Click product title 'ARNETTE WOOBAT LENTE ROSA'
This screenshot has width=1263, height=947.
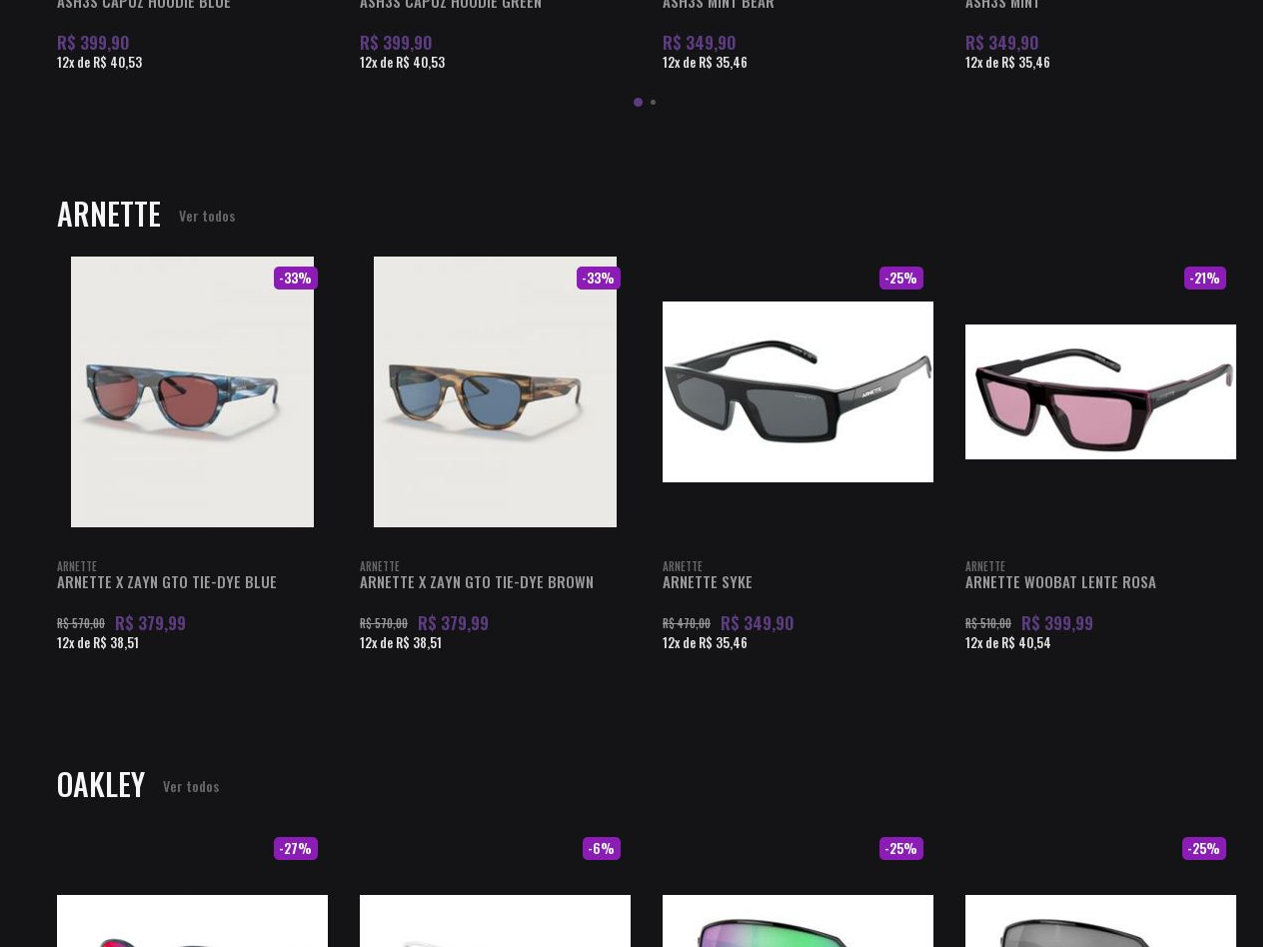click(1060, 582)
